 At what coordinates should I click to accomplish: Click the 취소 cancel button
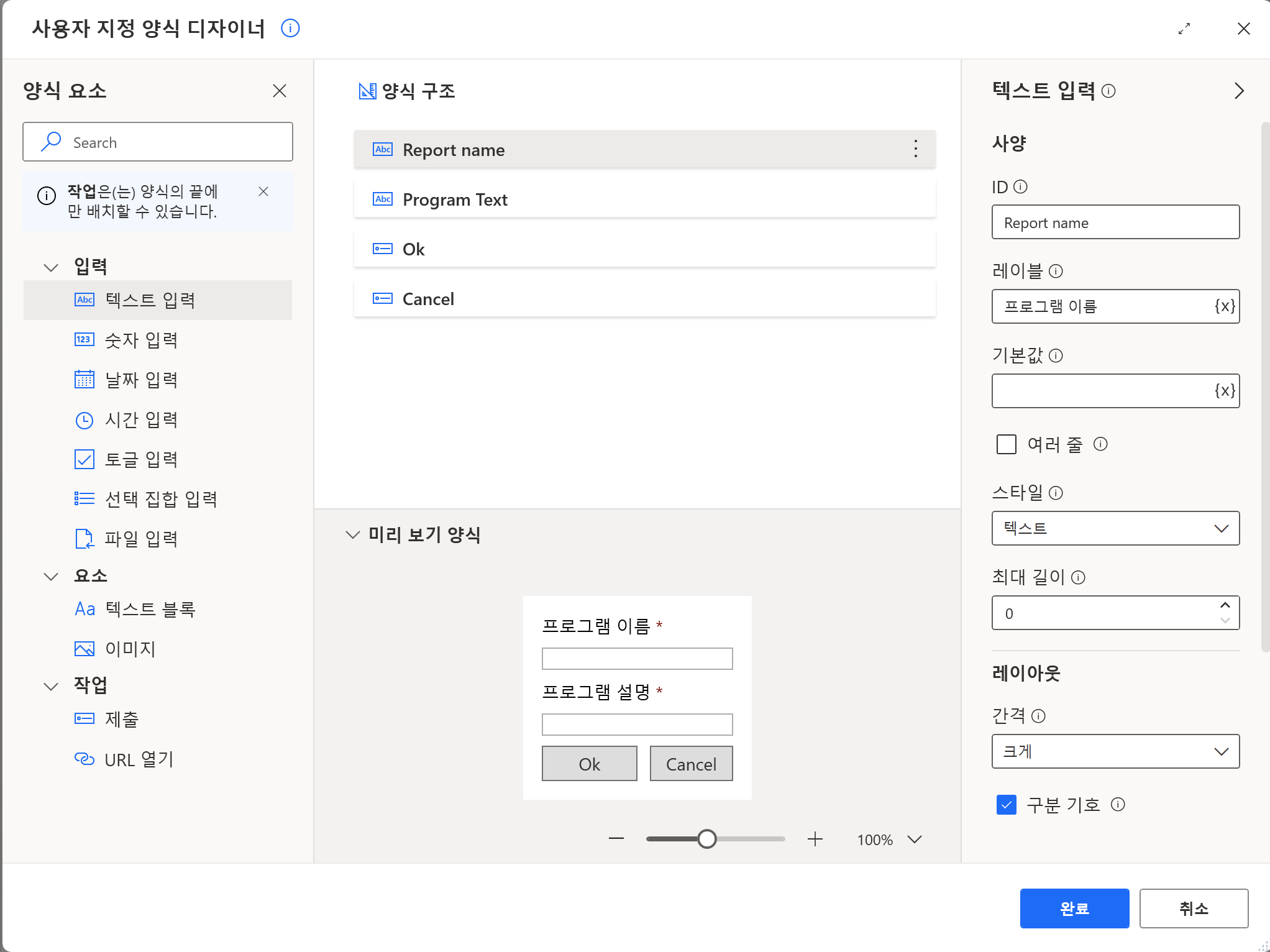point(1193,908)
